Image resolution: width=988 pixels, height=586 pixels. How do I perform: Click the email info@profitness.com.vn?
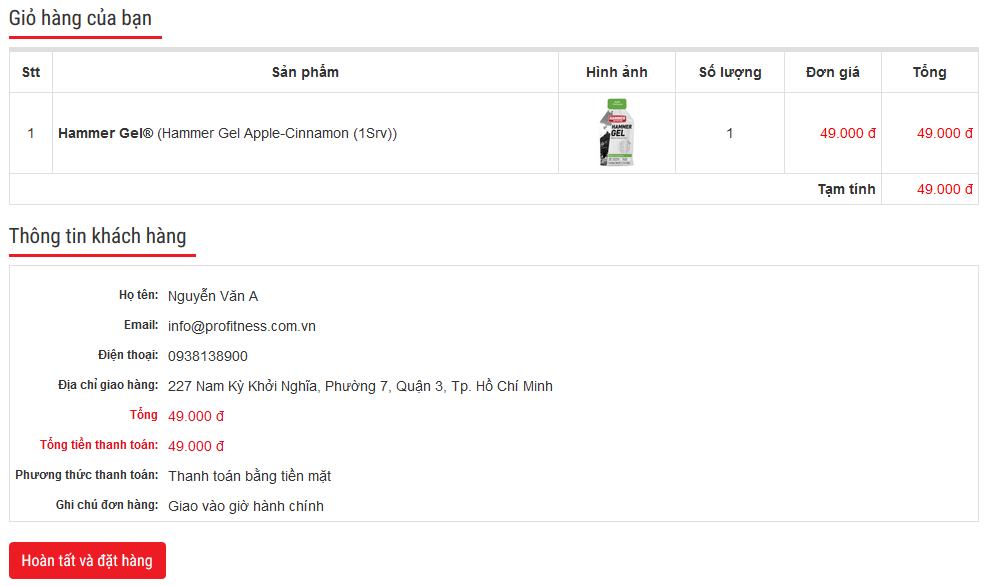[242, 326]
